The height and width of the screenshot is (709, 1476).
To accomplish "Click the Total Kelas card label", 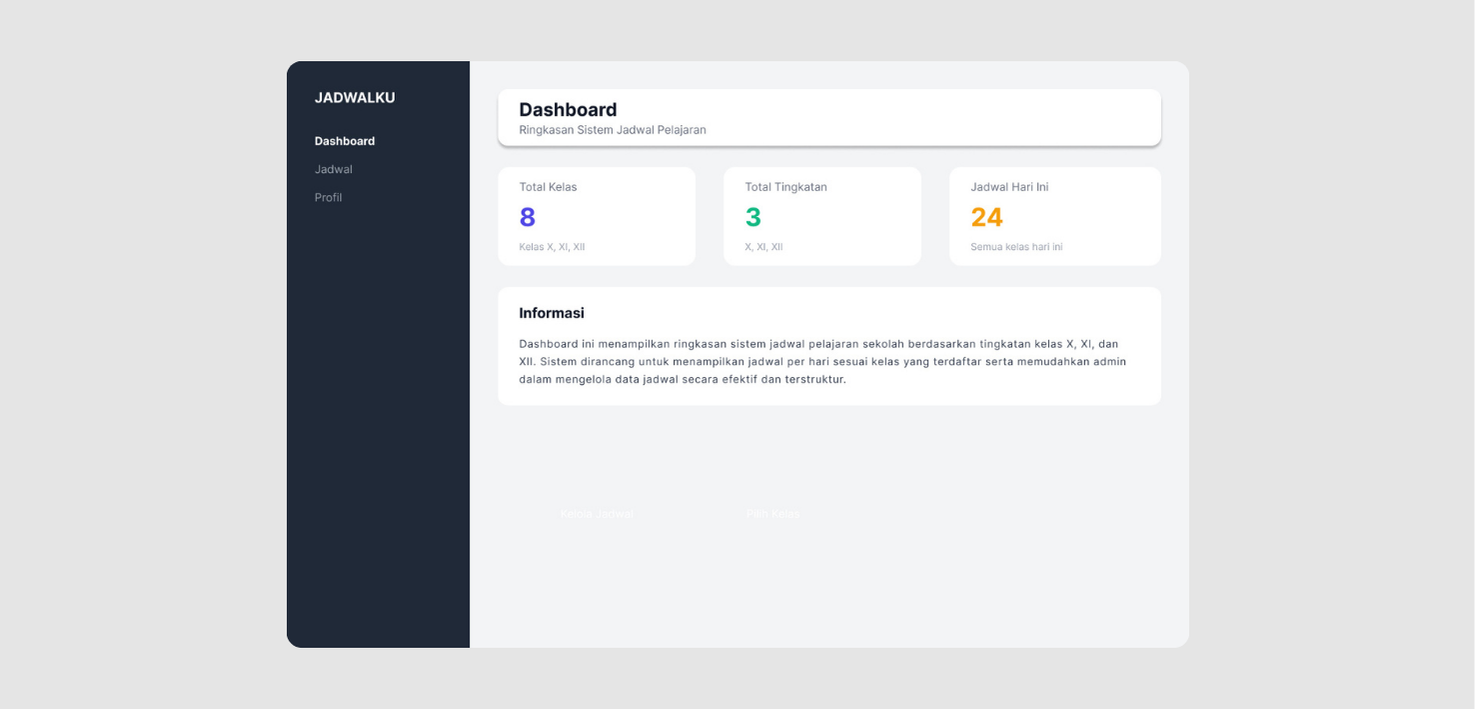I will tap(547, 187).
